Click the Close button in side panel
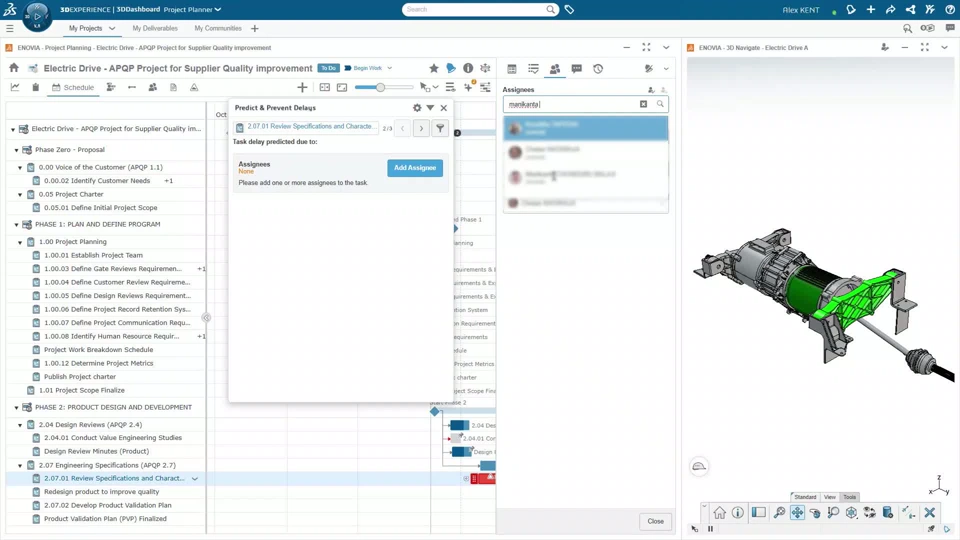Viewport: 960px width, 540px height. (656, 522)
